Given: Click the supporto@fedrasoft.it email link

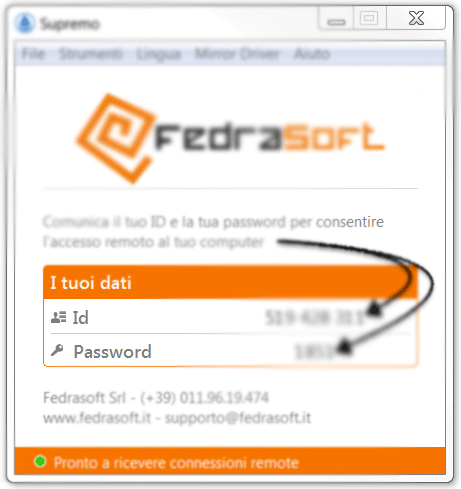Looking at the screenshot, I should (x=238, y=418).
